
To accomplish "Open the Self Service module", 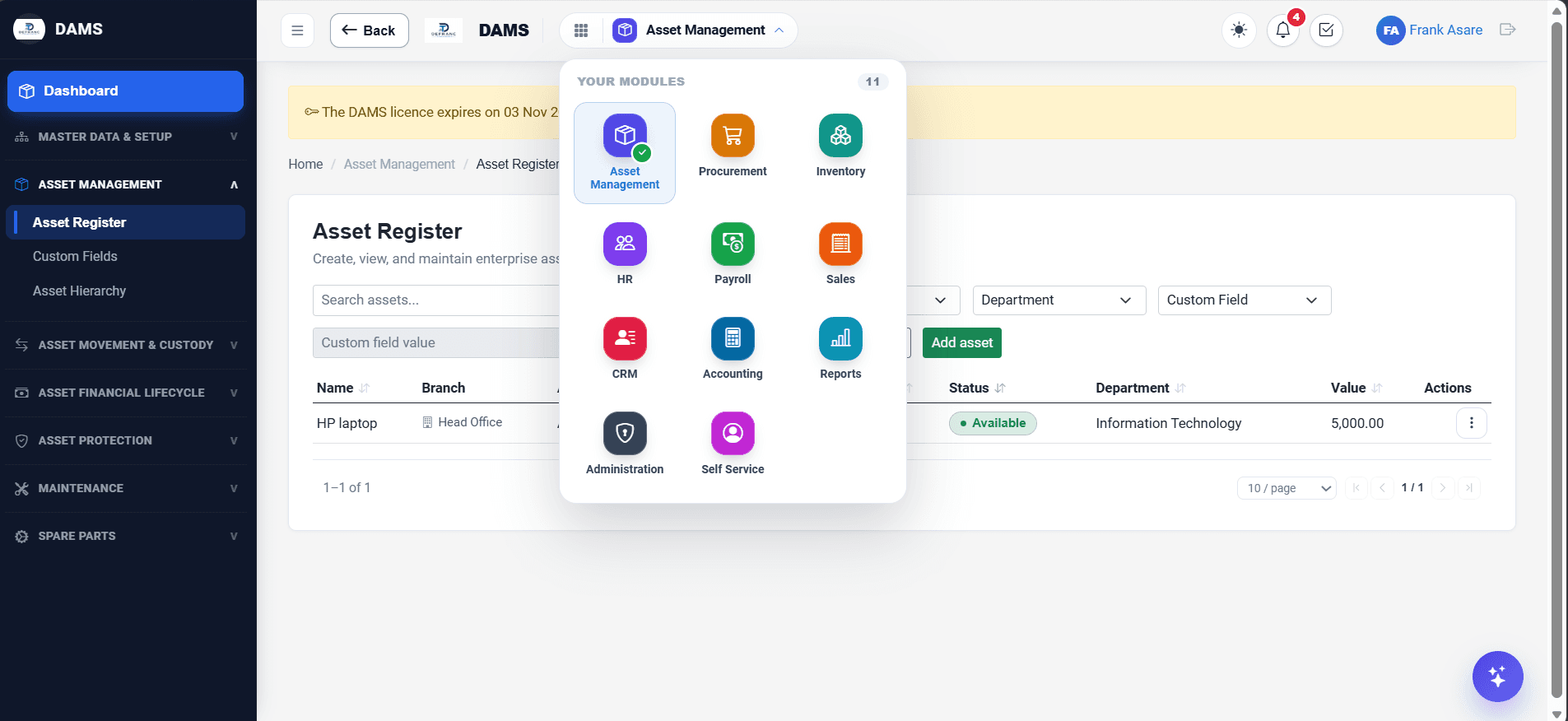I will coord(733,444).
